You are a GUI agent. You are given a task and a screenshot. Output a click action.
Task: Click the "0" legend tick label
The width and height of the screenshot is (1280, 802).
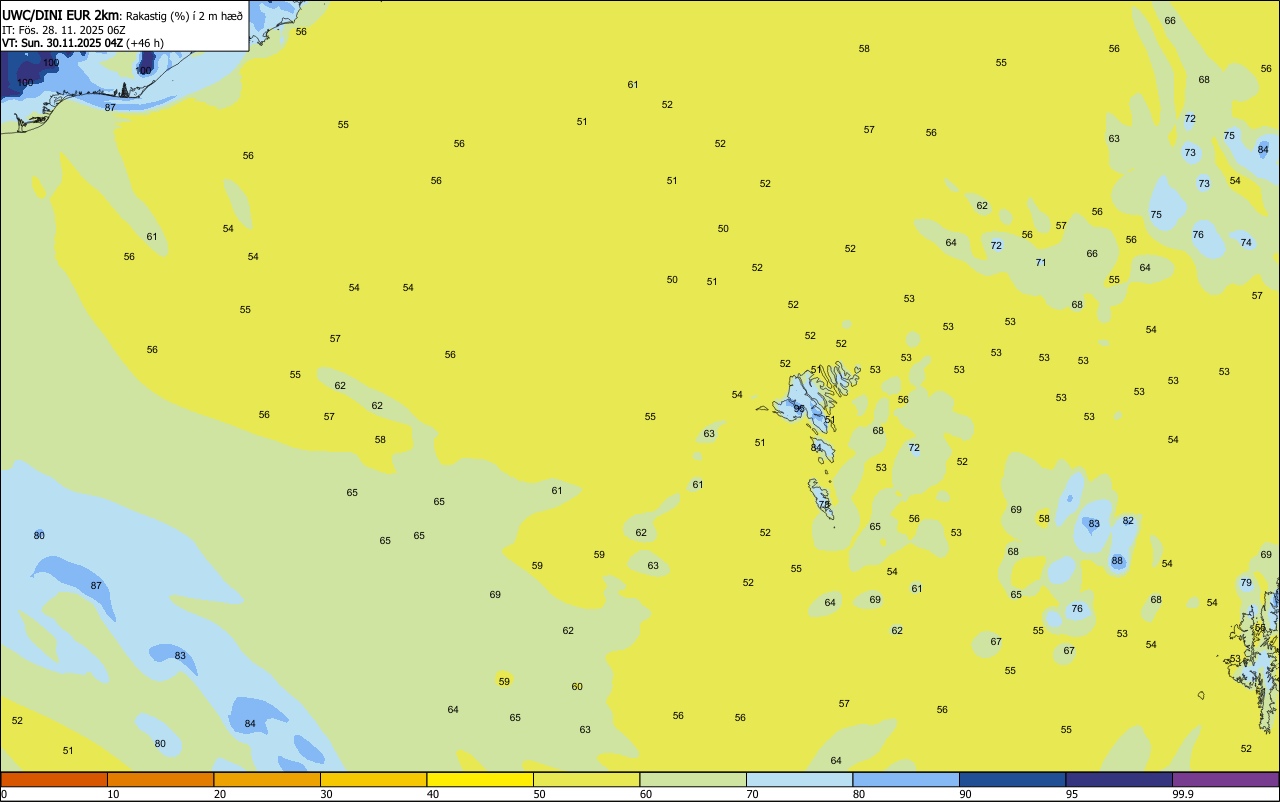(x=4, y=794)
